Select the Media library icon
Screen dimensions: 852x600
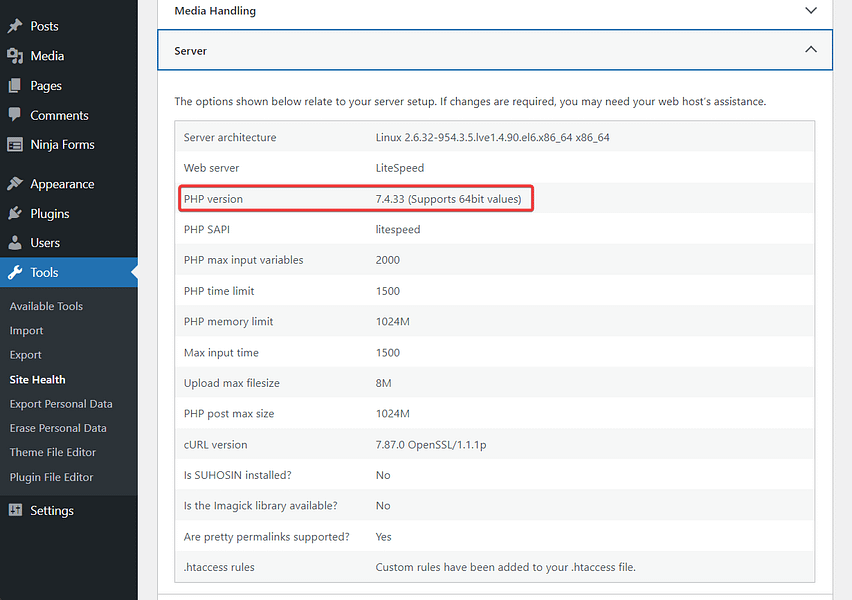(x=17, y=56)
